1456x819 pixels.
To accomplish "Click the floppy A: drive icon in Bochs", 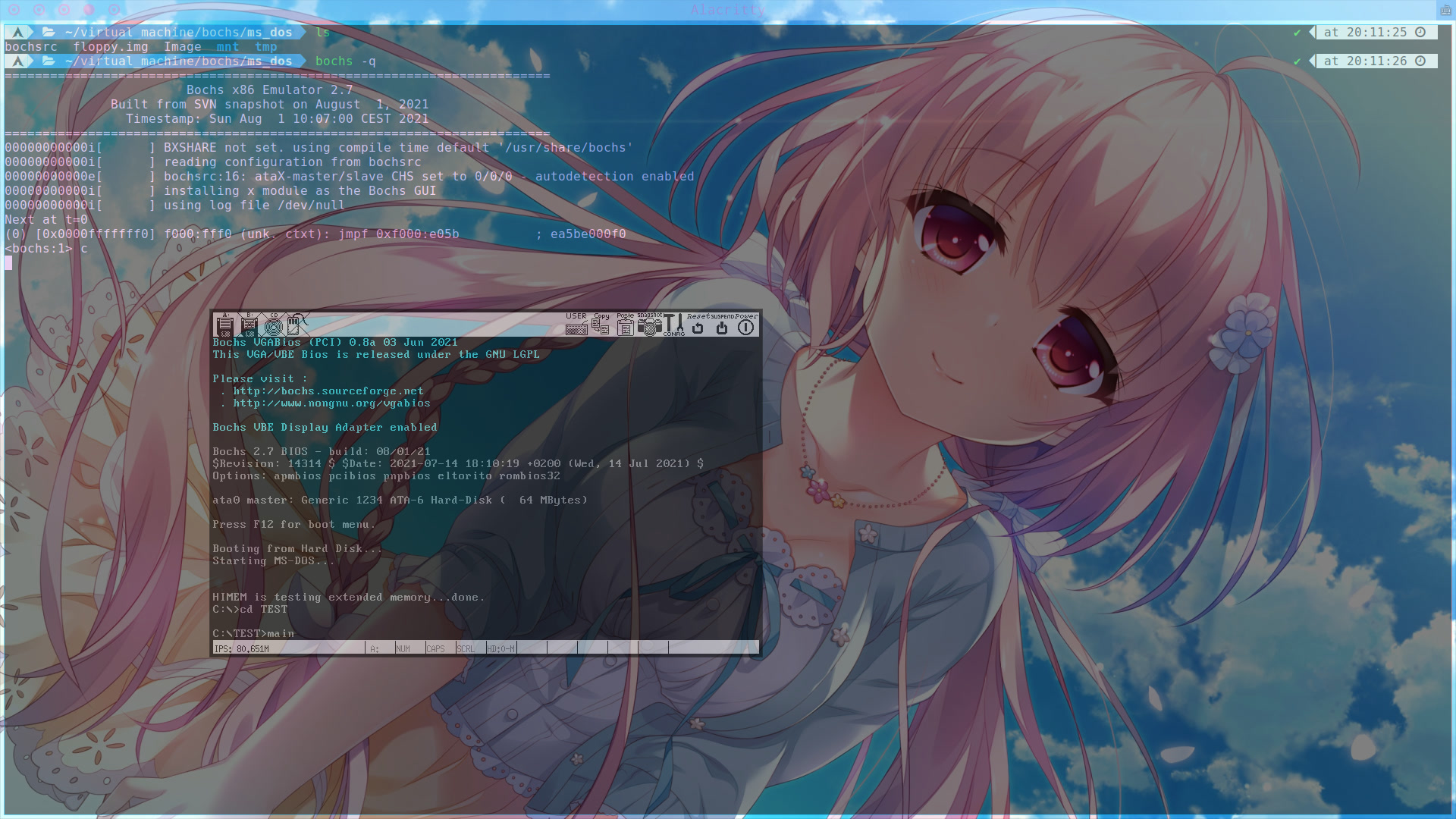I will click(x=224, y=325).
